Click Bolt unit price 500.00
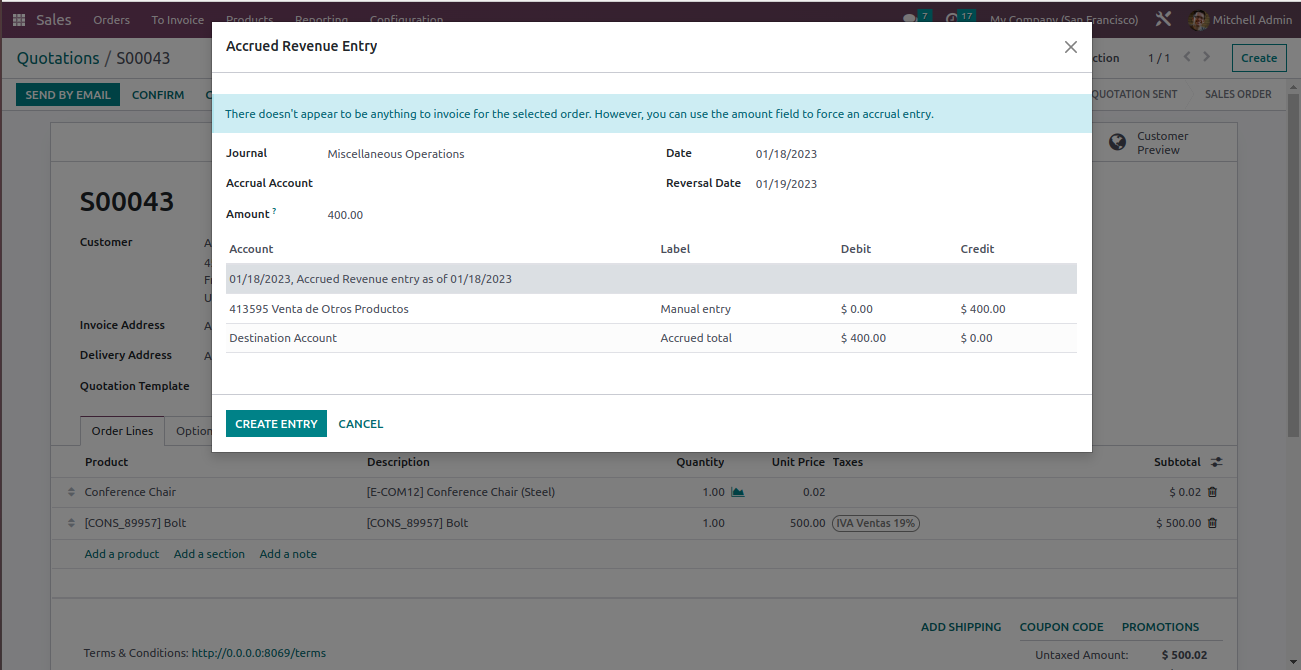1301x670 pixels. point(807,523)
